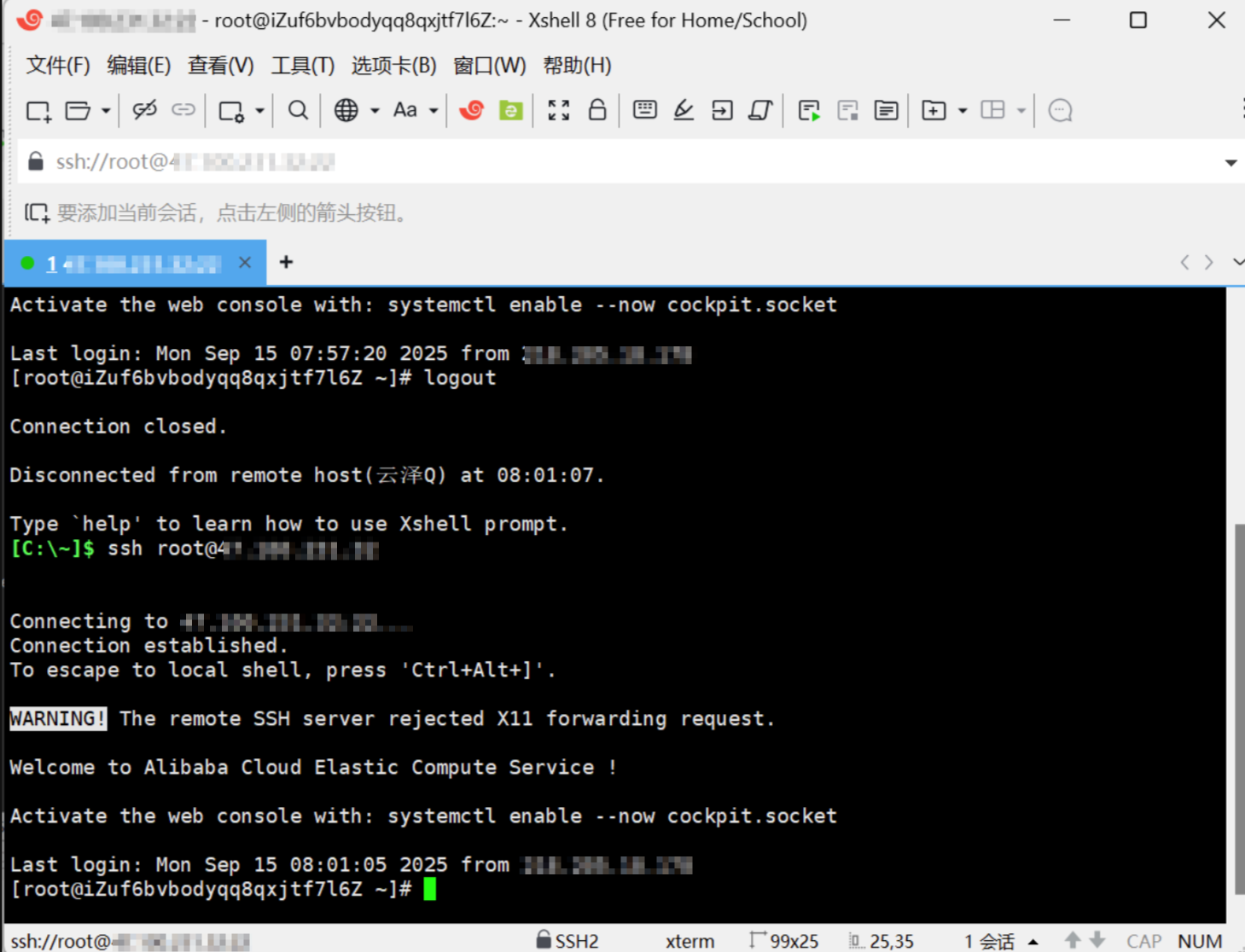Click the Reconnect link icon
Screen dimensions: 1245x952
[x=183, y=110]
